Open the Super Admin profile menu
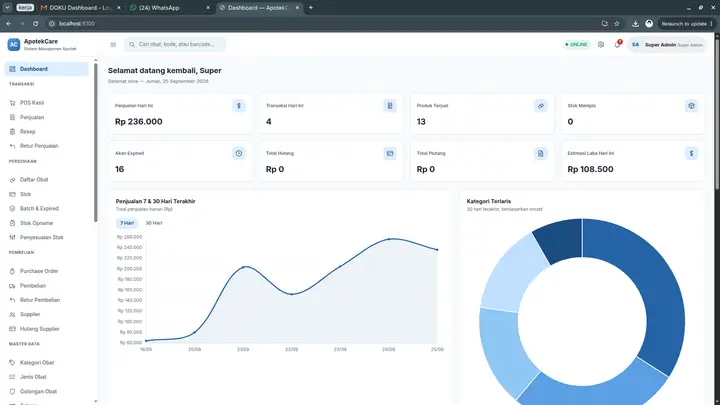This screenshot has height=405, width=720. point(667,45)
